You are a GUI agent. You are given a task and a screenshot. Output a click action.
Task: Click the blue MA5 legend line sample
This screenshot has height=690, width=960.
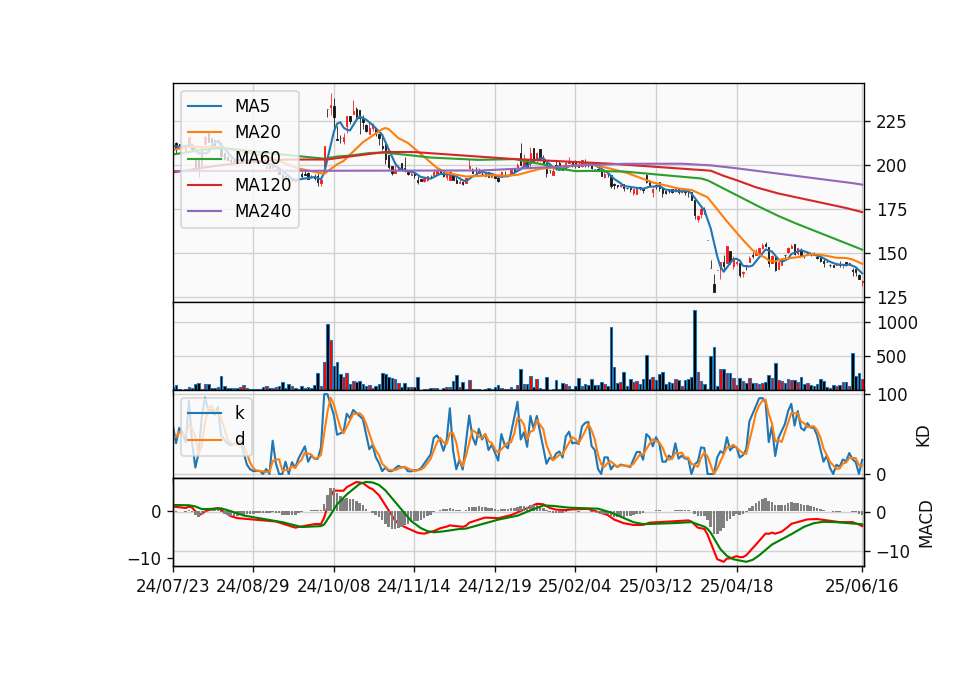point(204,107)
